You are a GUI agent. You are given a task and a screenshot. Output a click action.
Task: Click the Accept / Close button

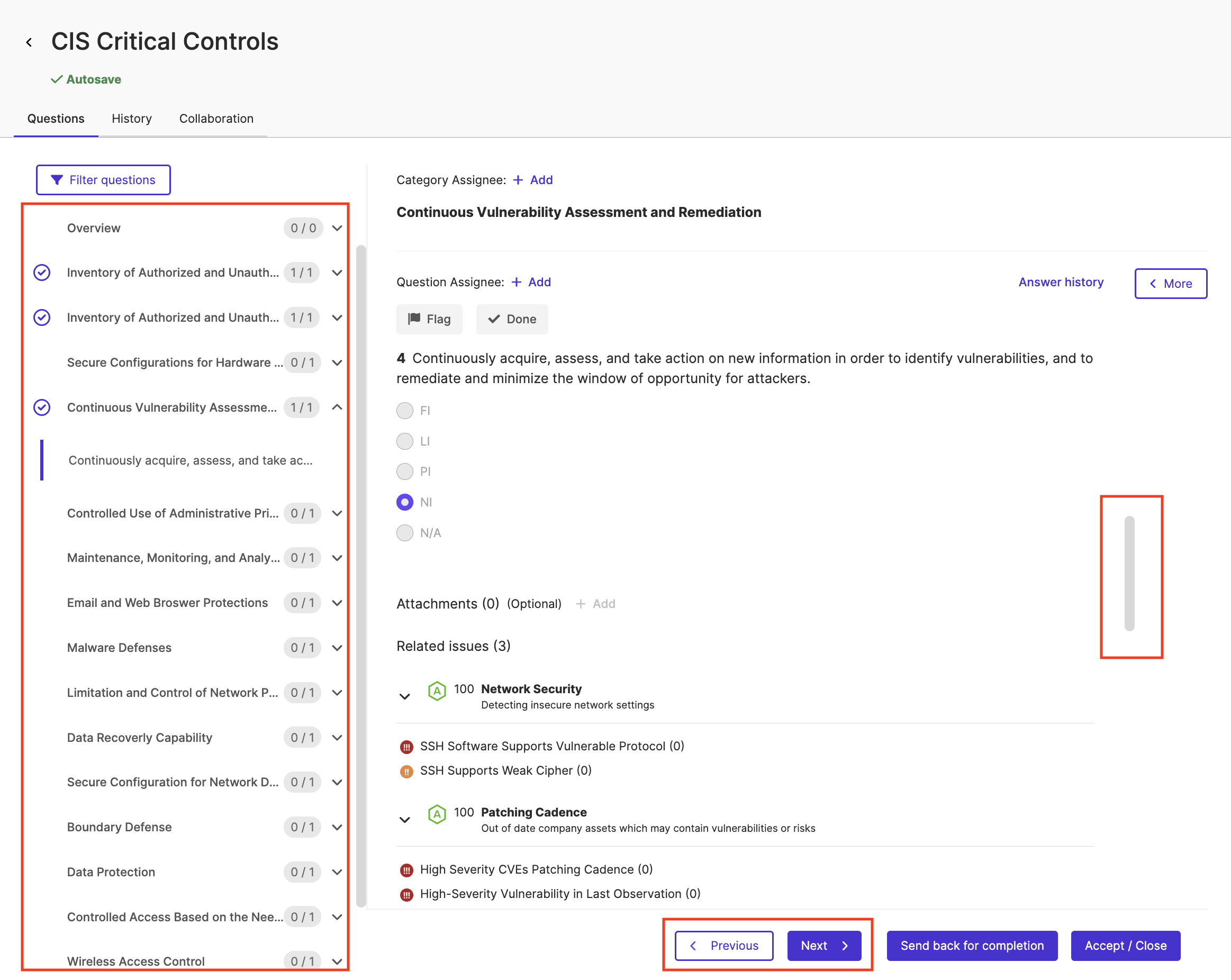coord(1125,946)
